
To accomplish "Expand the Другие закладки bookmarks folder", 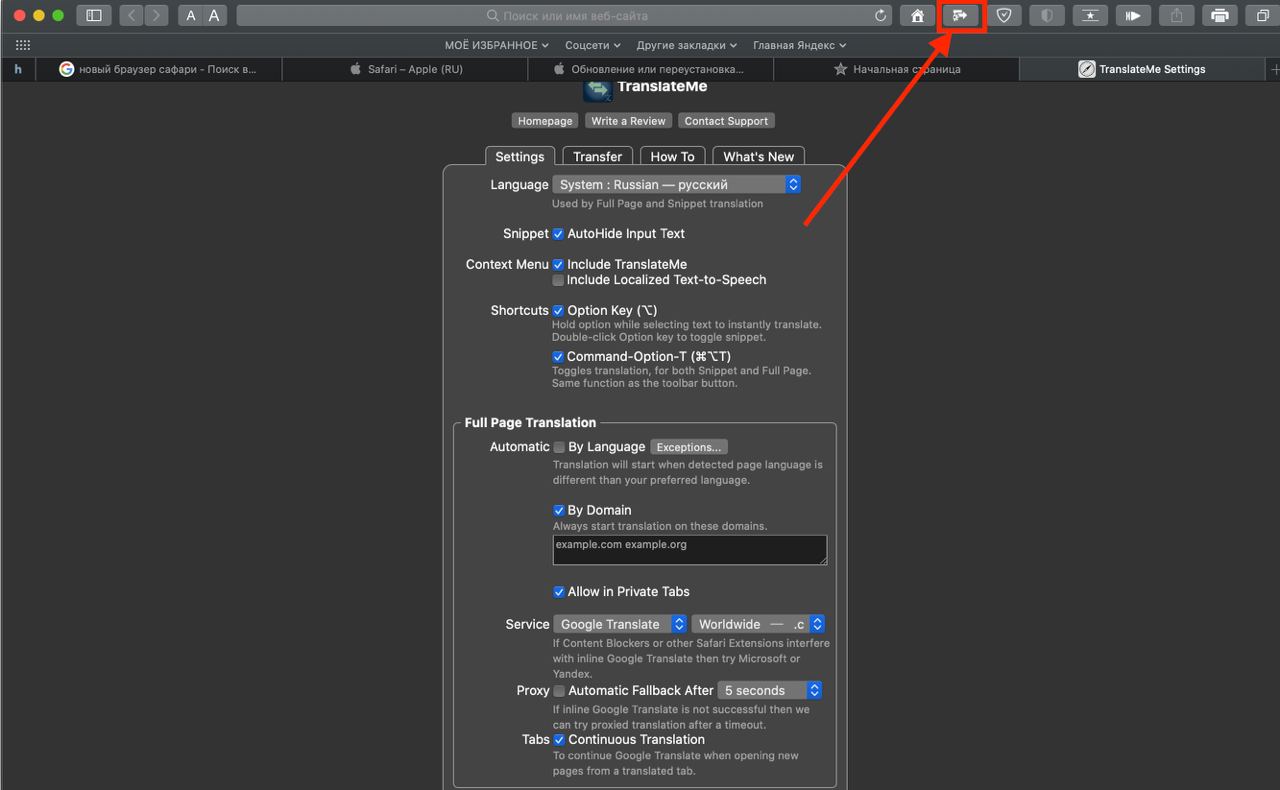I will pos(687,45).
